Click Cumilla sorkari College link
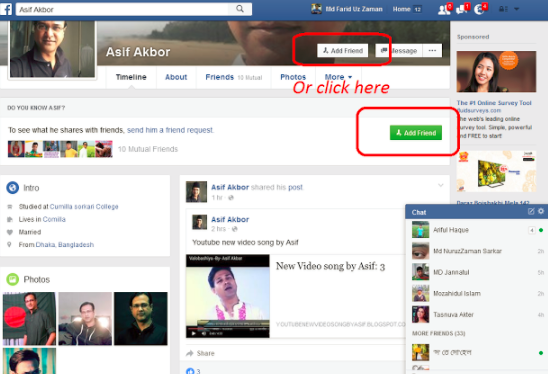This screenshot has width=548, height=374. point(84,207)
